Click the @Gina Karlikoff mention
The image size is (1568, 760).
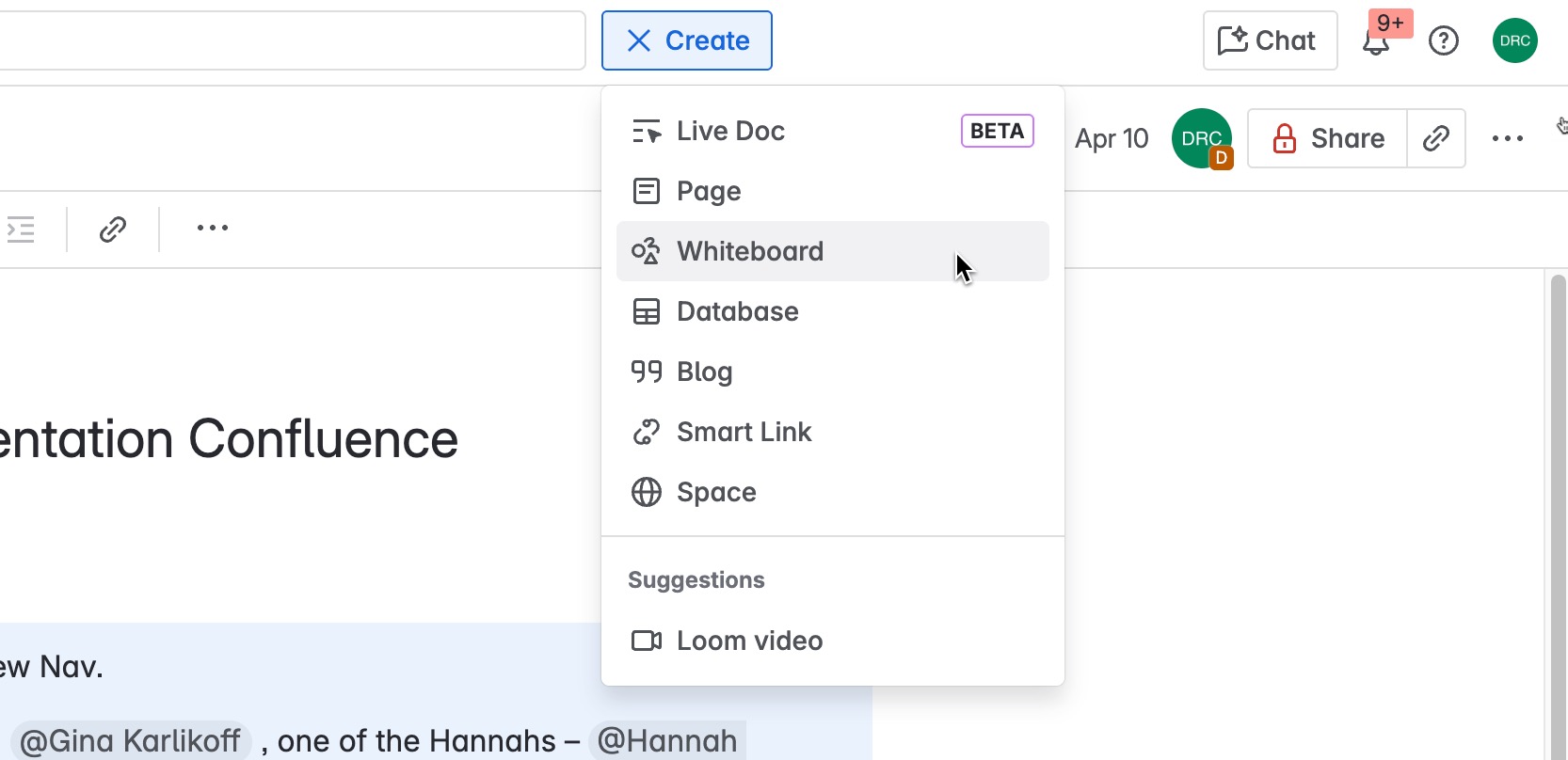pyautogui.click(x=130, y=741)
